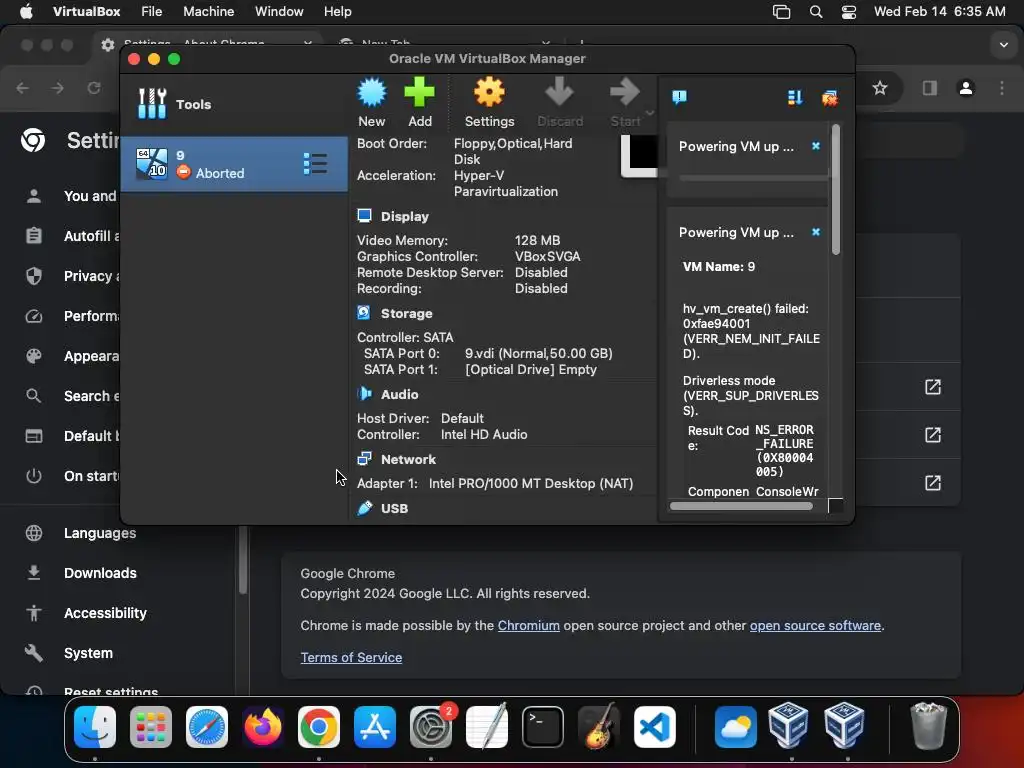The height and width of the screenshot is (768, 1024).
Task: Open the VirtualBox menu in menu bar
Action: 86,12
